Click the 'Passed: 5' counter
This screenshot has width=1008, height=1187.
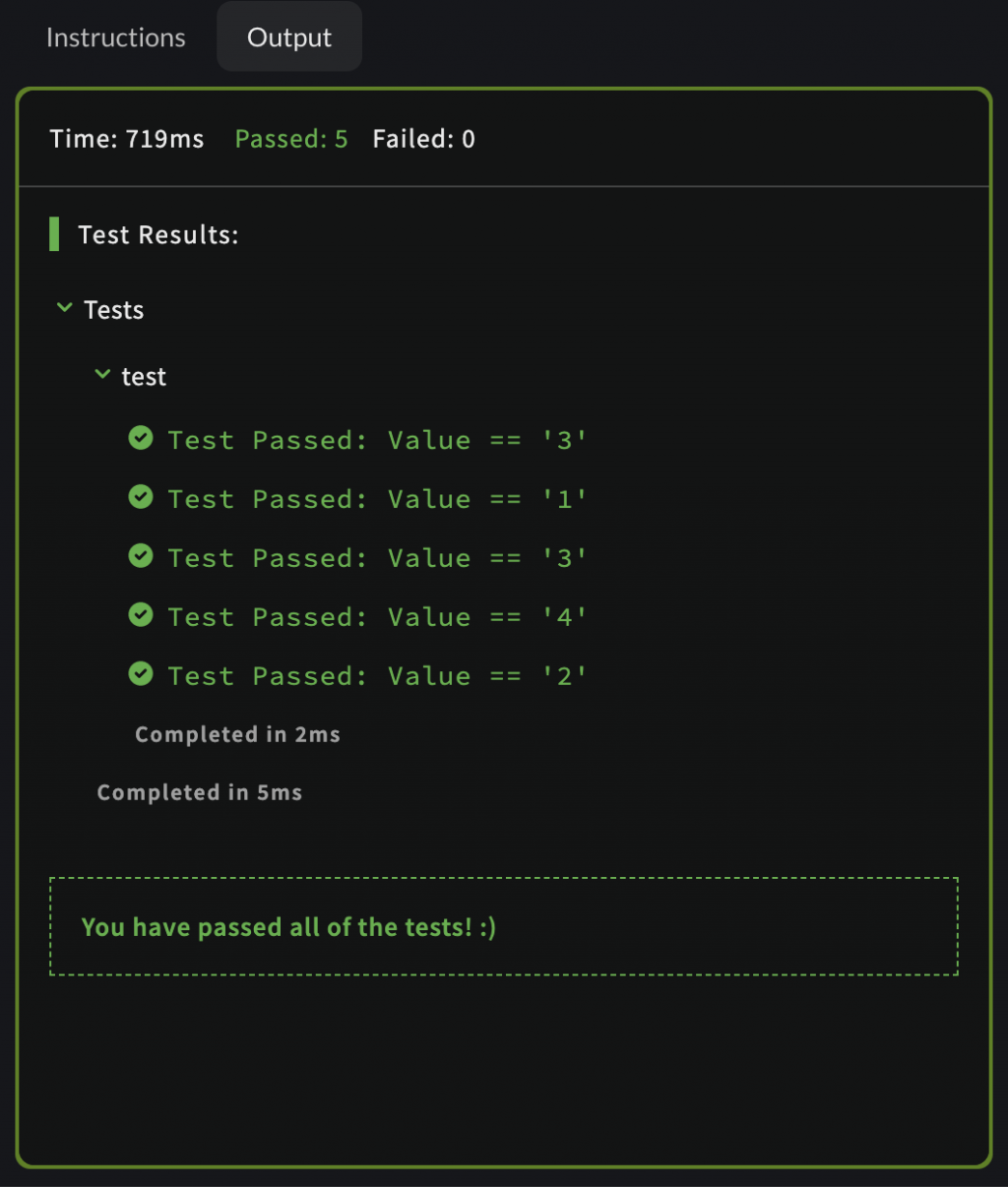tap(290, 139)
